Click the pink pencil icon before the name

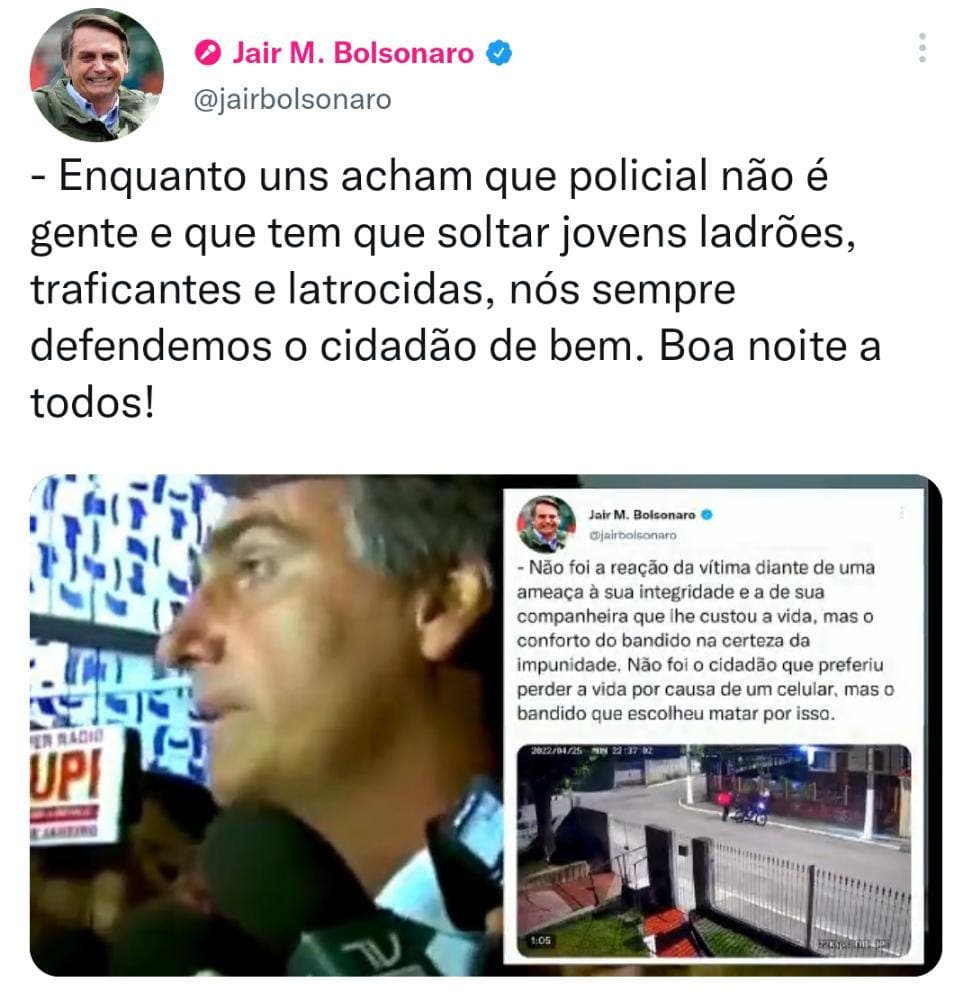coord(207,53)
